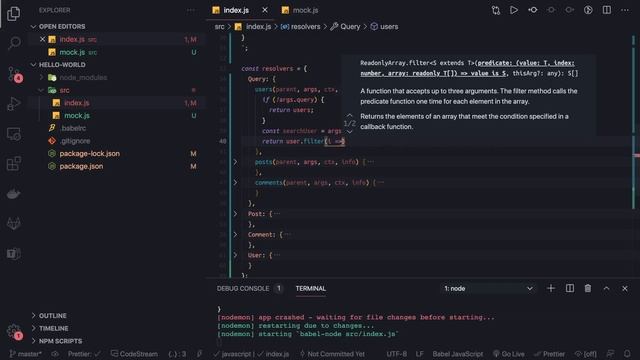Maximize the panel with chevron up
640x360 pixels.
pyautogui.click(x=606, y=289)
